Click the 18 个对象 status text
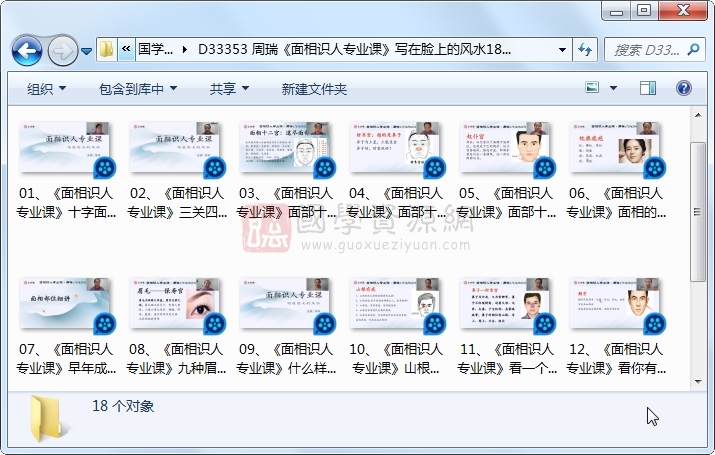This screenshot has width=715, height=455. [x=123, y=406]
